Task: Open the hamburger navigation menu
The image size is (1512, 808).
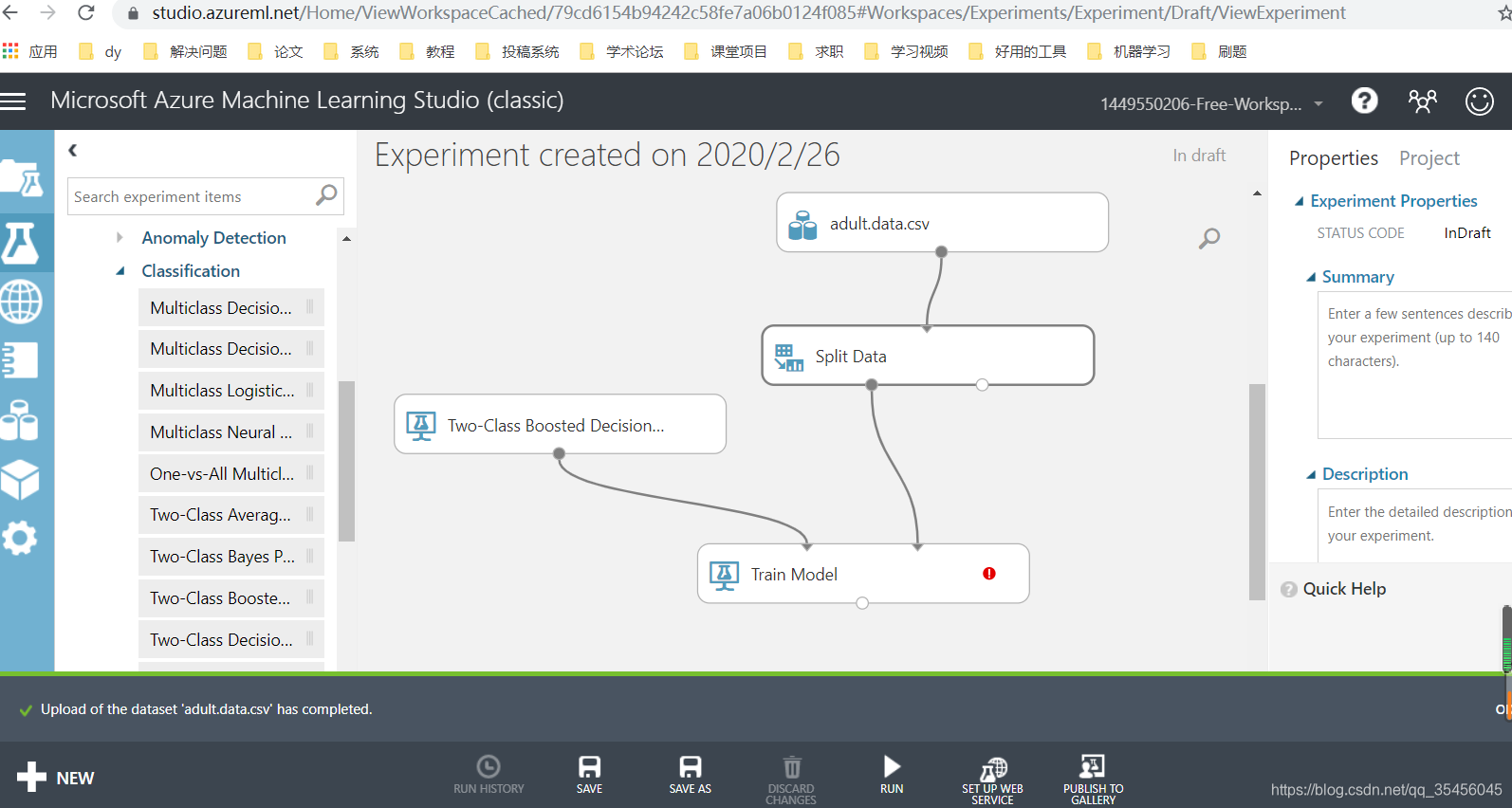Action: [13, 101]
